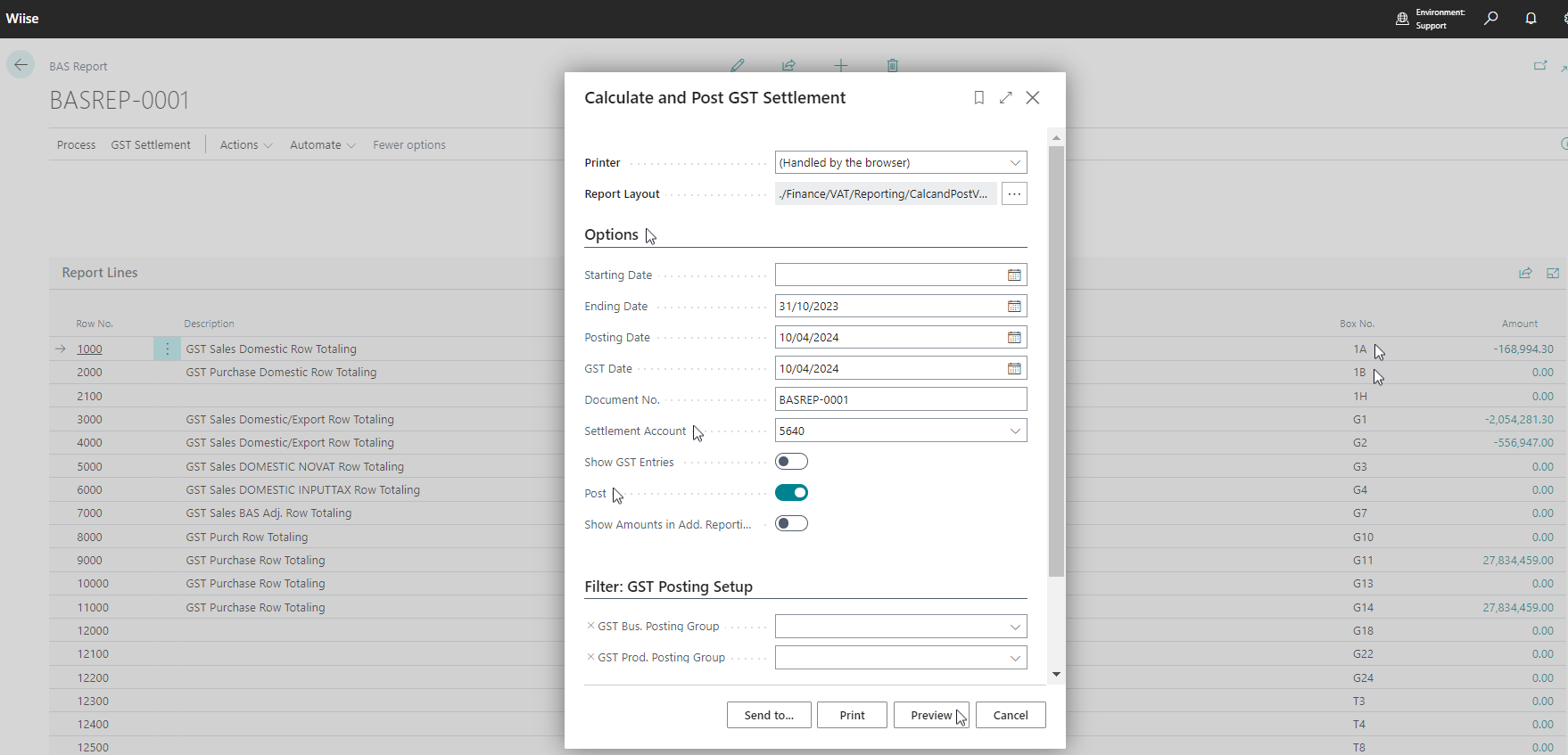Open the notifications bell
The image size is (1568, 755).
[1531, 19]
